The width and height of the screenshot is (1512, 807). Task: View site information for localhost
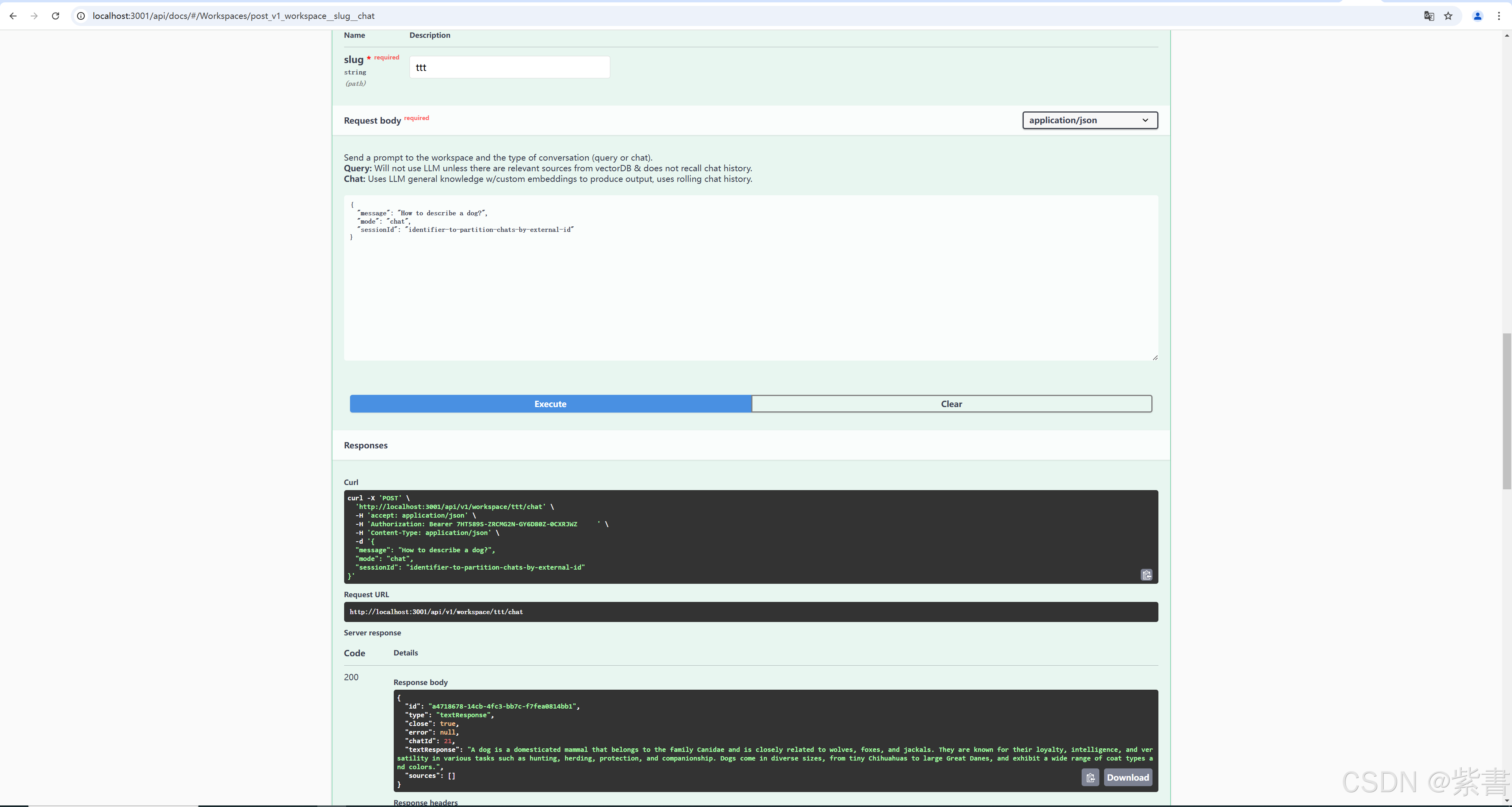(81, 16)
